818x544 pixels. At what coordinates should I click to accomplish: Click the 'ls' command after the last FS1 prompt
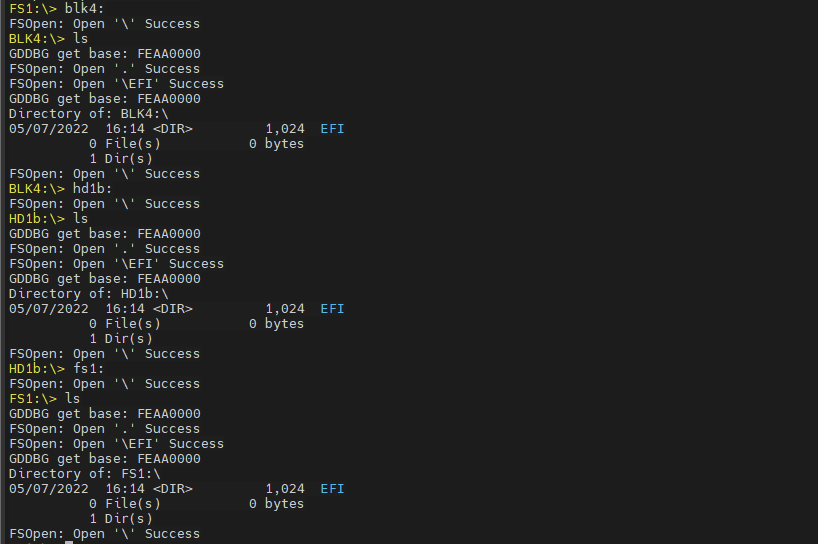coord(73,399)
